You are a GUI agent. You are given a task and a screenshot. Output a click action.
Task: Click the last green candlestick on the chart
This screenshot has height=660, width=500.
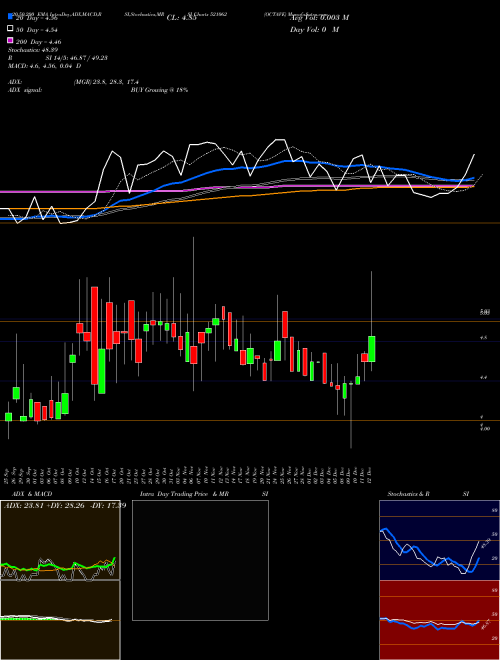tap(372, 349)
